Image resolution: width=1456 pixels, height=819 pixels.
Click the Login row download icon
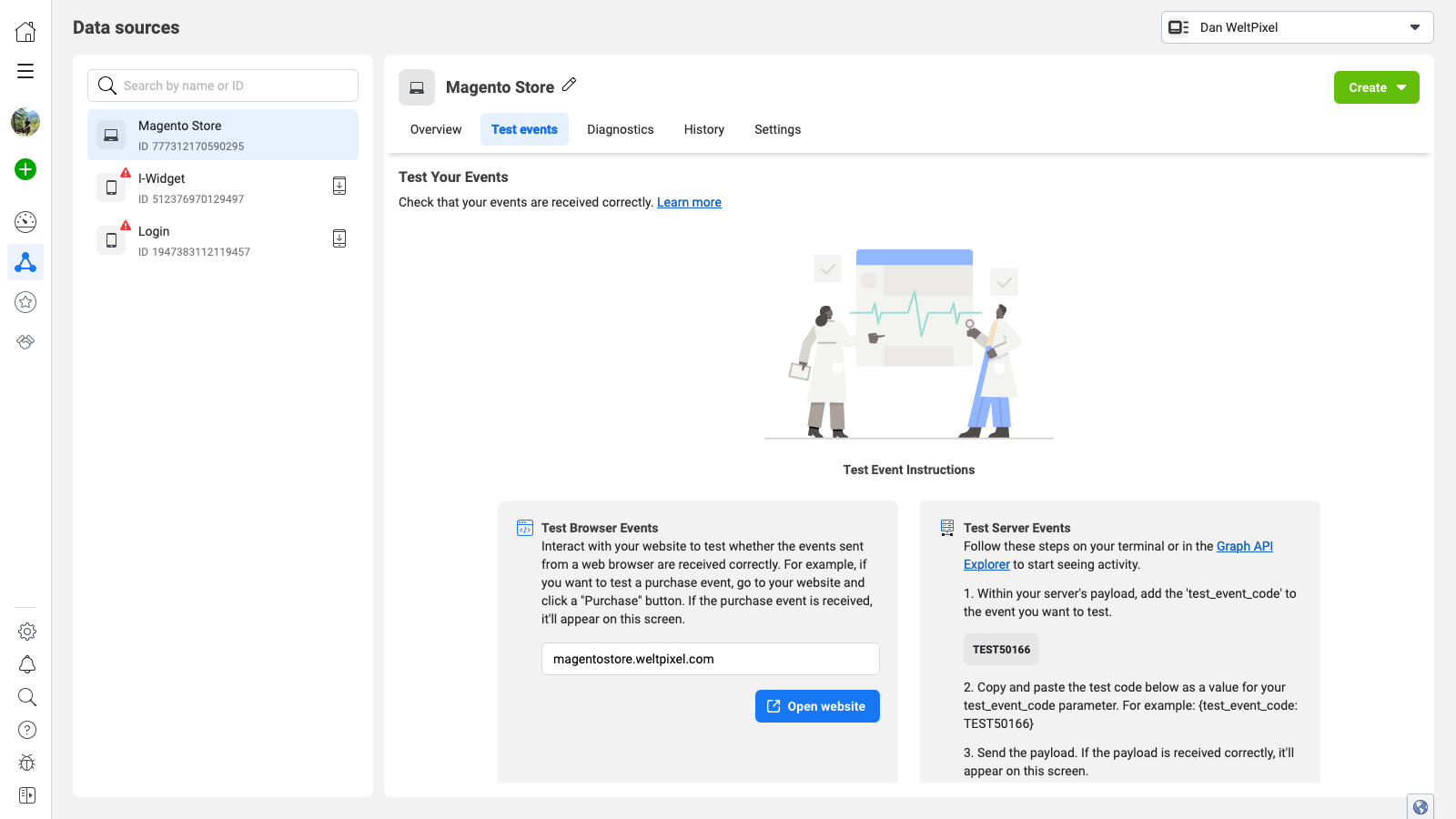(339, 238)
